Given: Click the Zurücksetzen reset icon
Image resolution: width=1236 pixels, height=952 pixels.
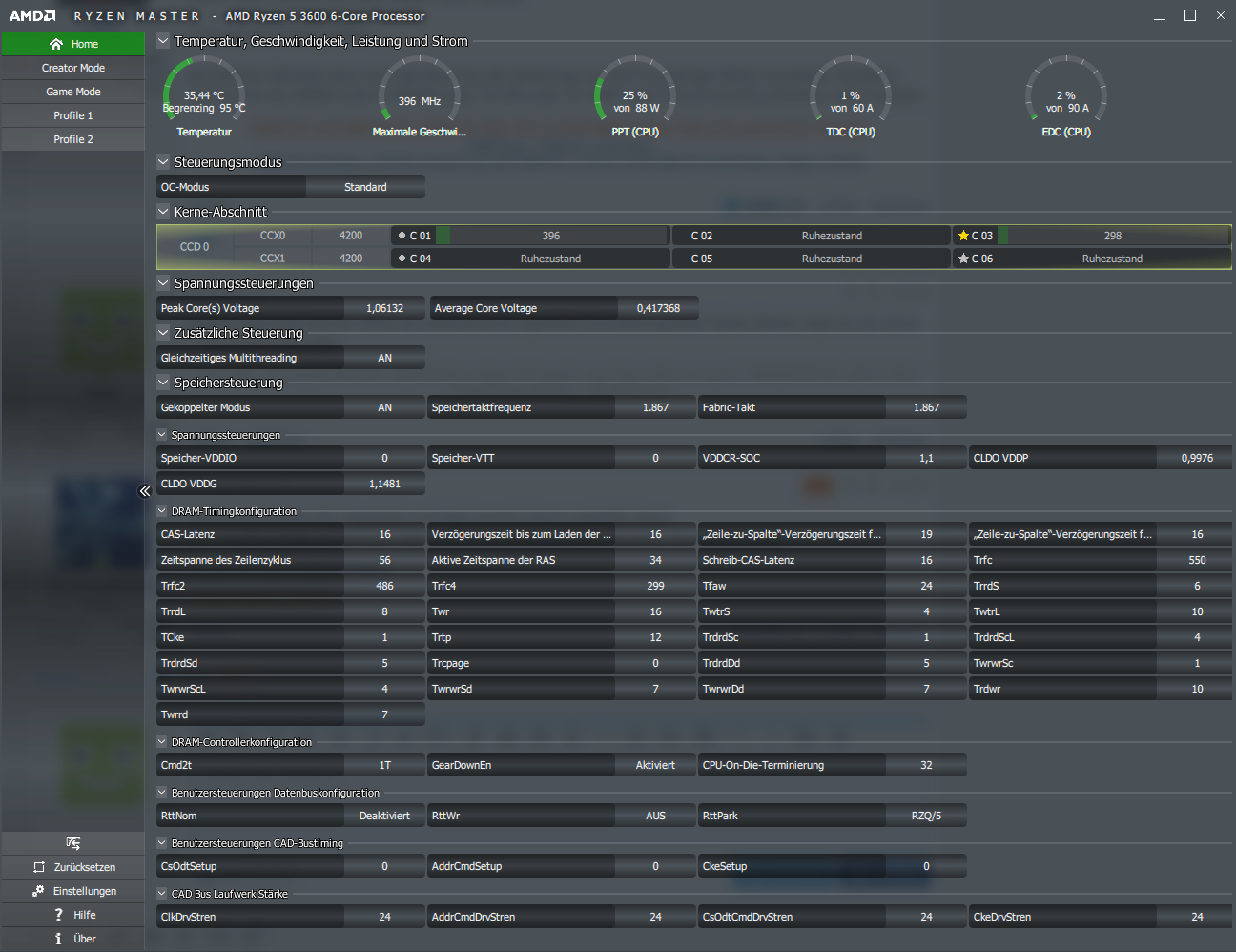Looking at the screenshot, I should (39, 867).
